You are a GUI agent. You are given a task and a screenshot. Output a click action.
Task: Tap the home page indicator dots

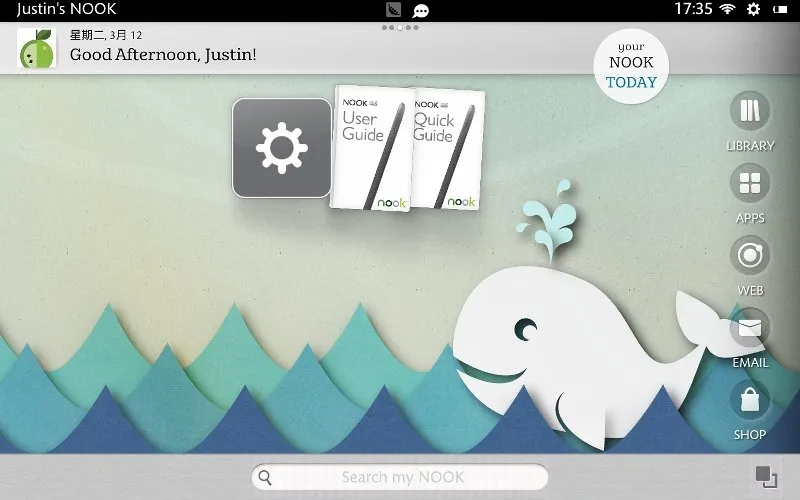pos(400,28)
